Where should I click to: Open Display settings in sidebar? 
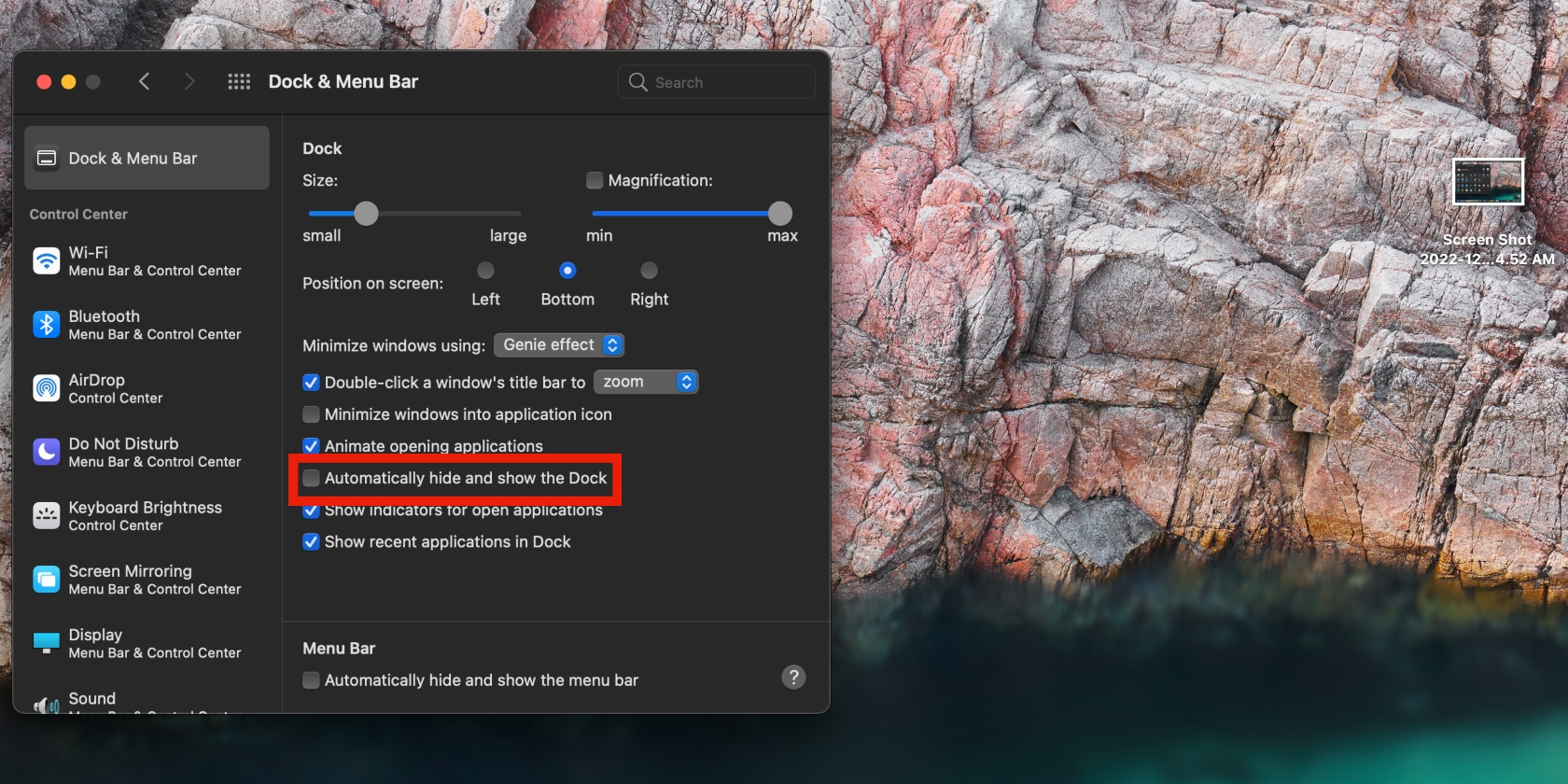pos(147,643)
